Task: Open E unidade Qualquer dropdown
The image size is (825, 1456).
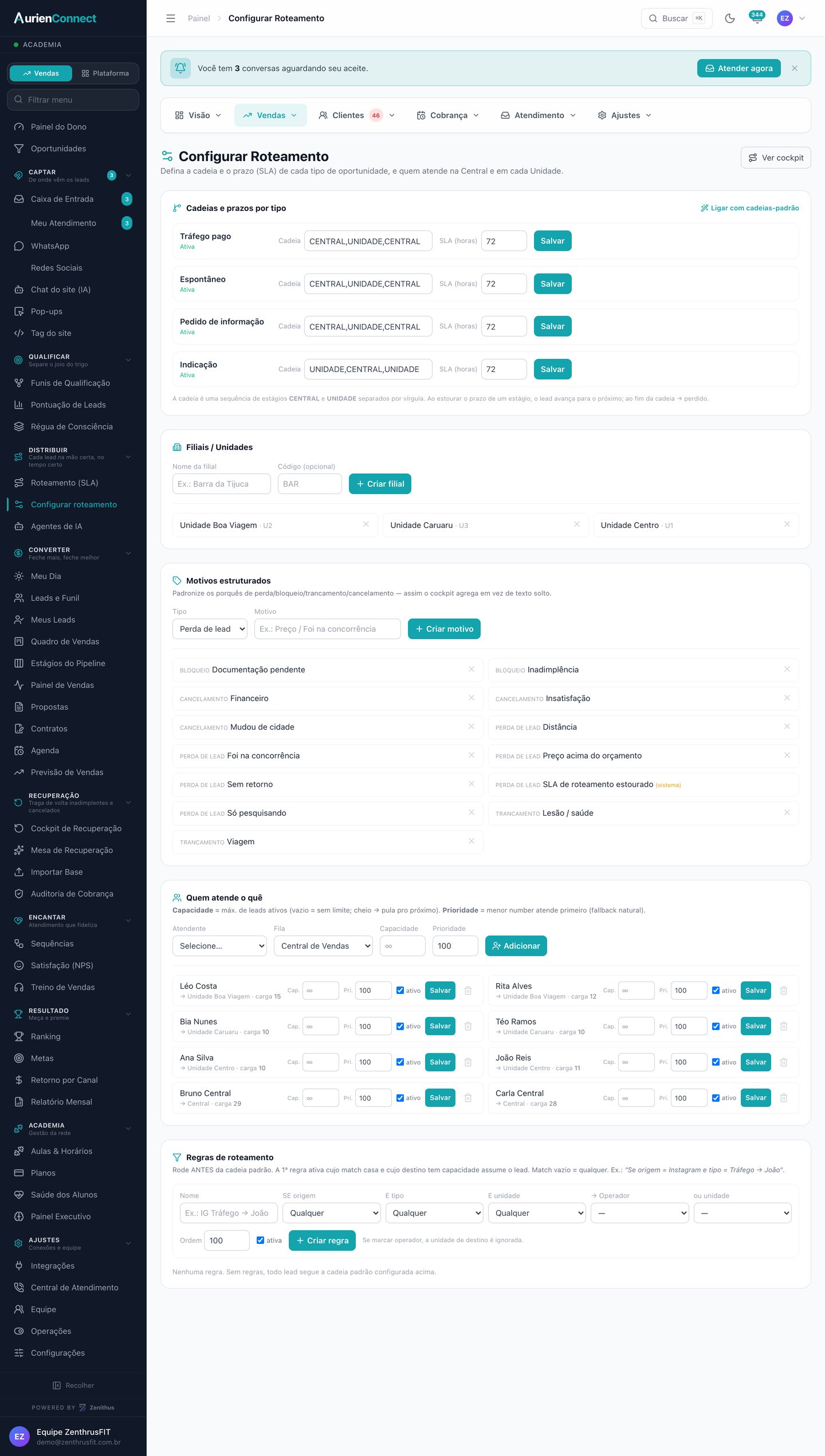Action: pos(537,1213)
